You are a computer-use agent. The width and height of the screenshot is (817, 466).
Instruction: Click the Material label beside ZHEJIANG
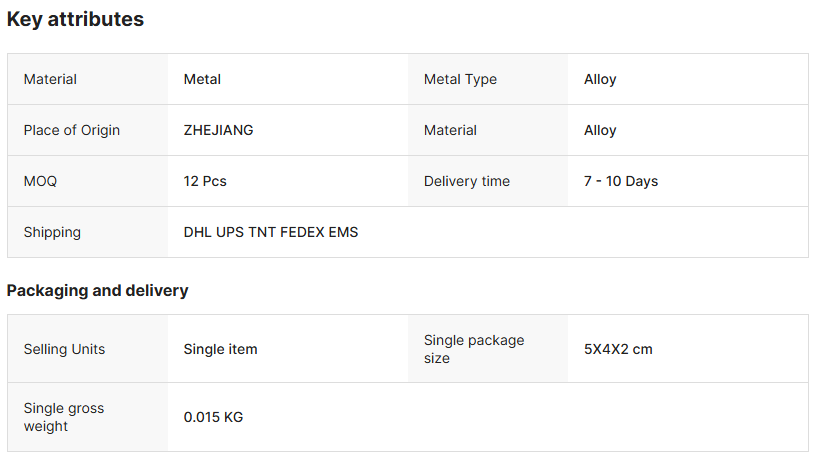pos(450,130)
